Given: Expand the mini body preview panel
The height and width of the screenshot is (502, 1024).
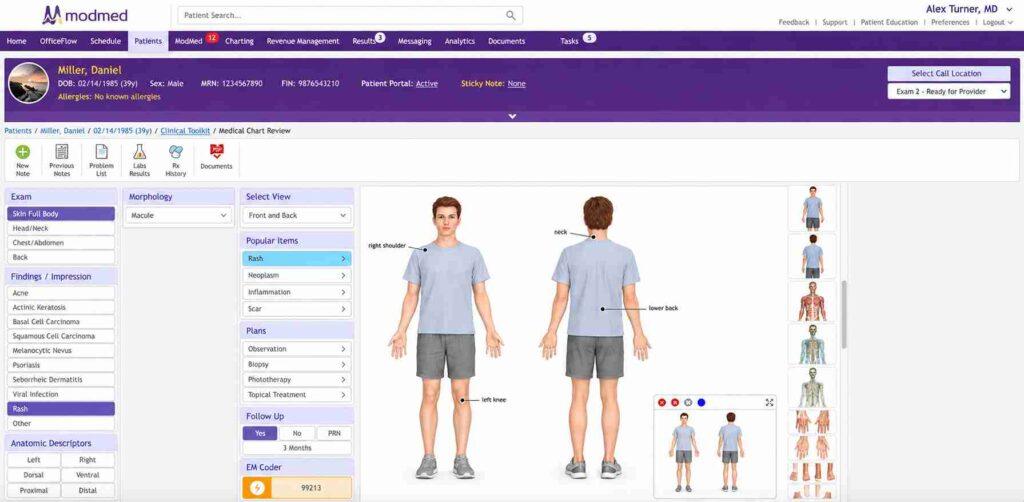Looking at the screenshot, I should coord(769,403).
